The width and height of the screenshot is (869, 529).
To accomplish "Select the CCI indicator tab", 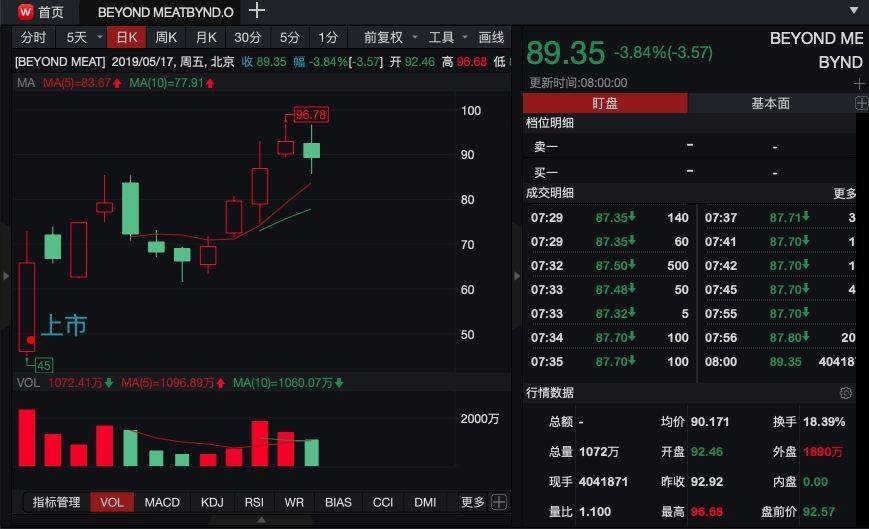I will 382,502.
